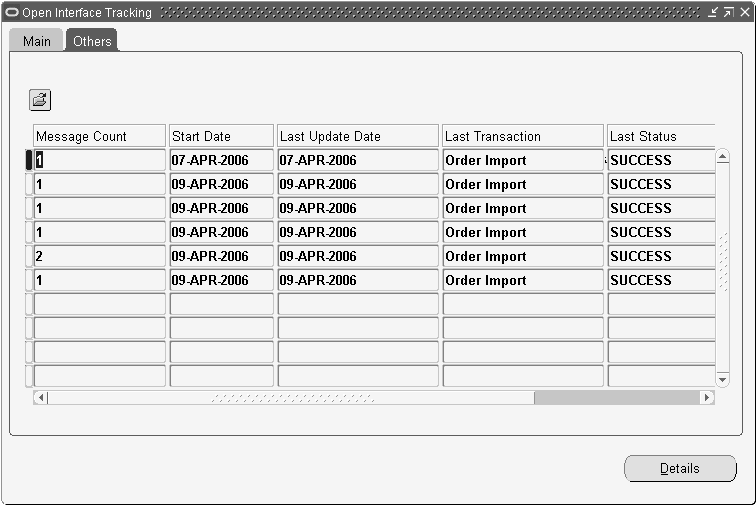Click SUCCESS status in the 07-APR-2006 row

pos(661,160)
